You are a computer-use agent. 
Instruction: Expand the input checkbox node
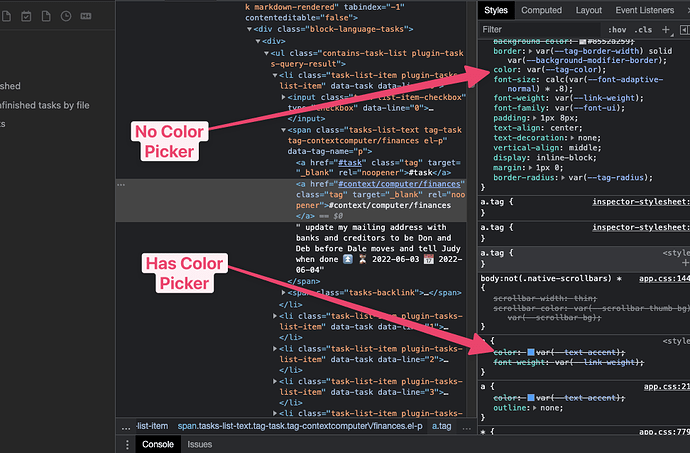283,97
